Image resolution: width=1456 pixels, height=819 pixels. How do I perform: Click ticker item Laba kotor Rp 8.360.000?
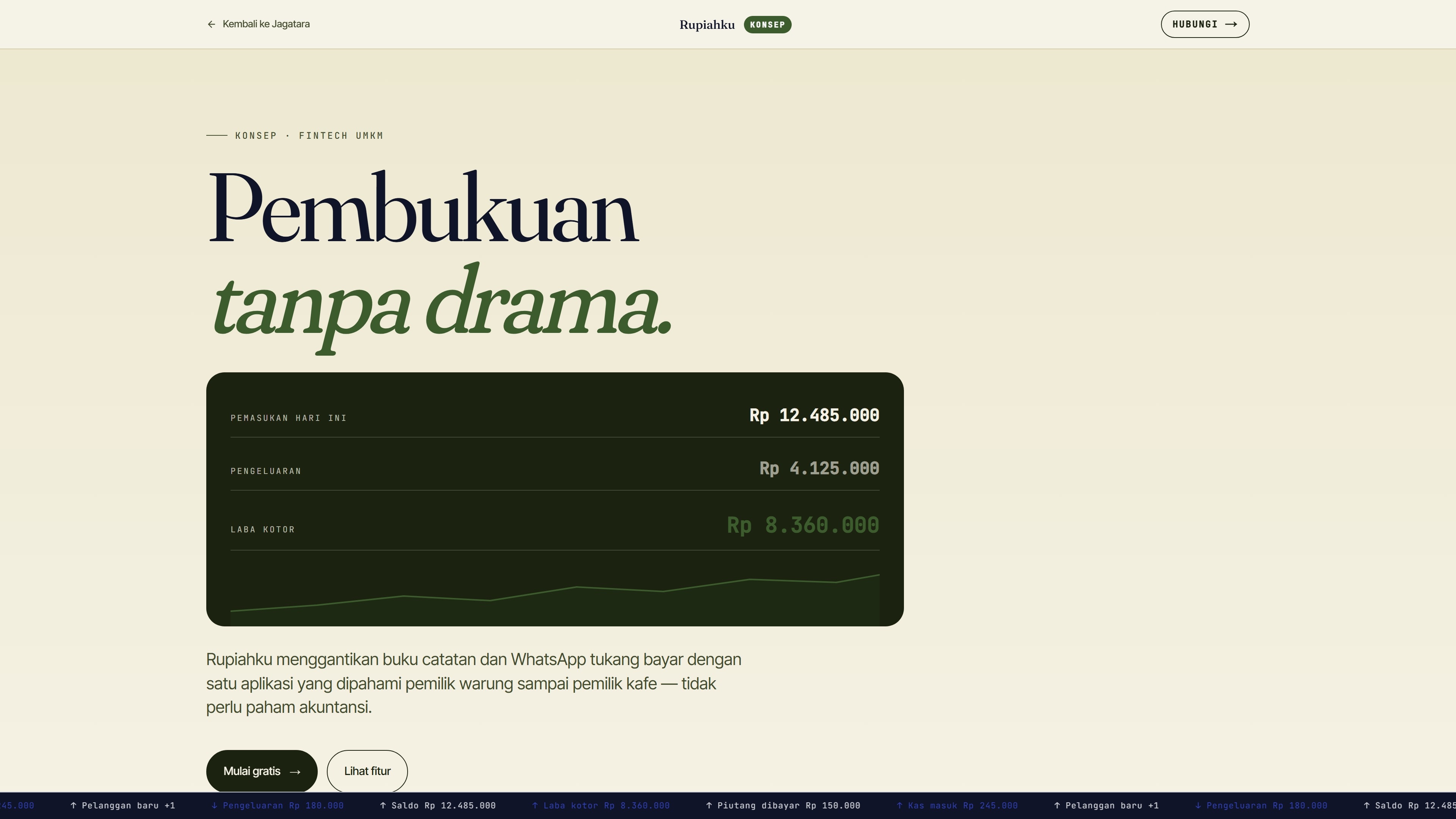601,805
